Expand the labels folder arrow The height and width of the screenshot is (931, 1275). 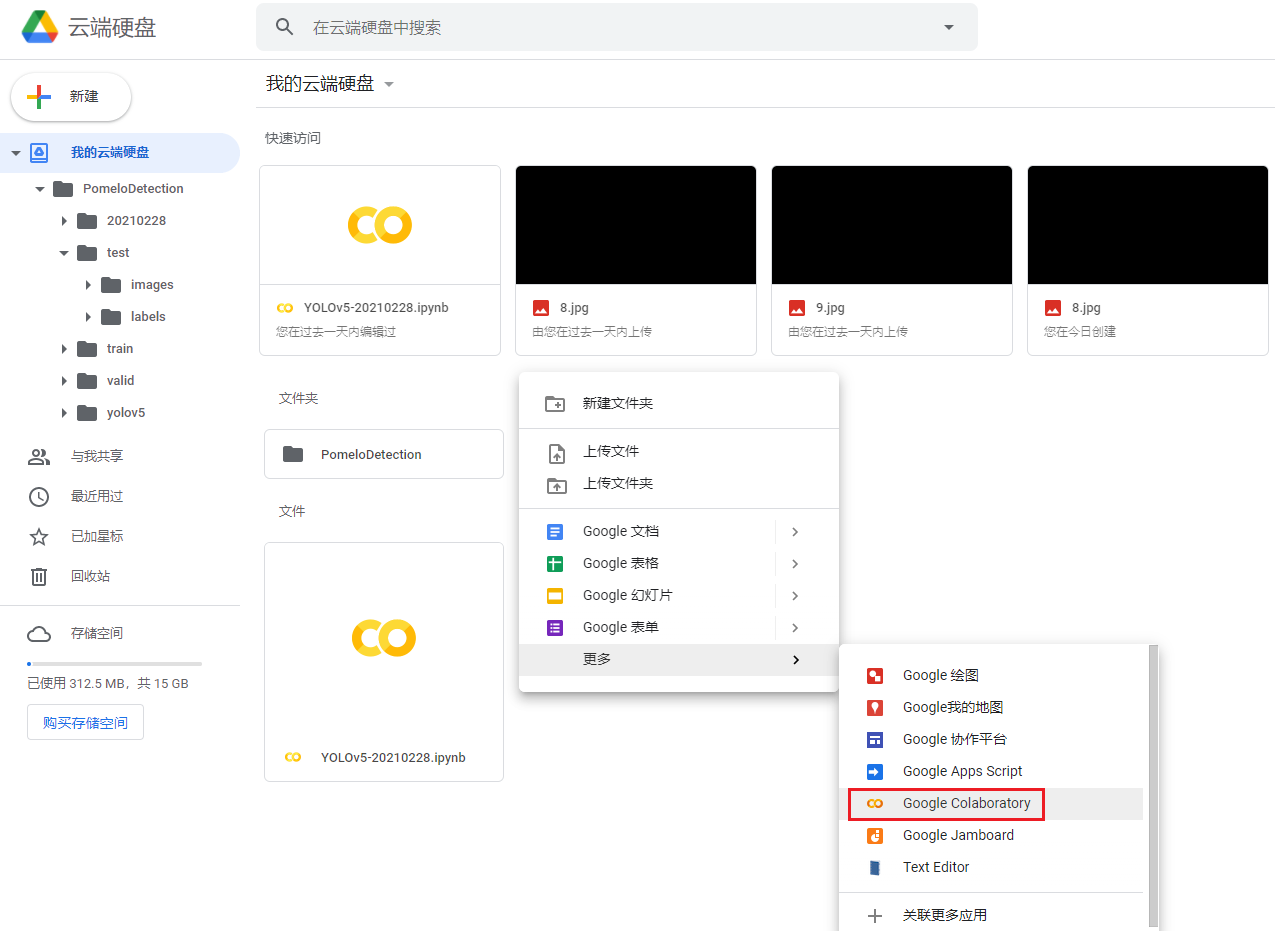(88, 317)
